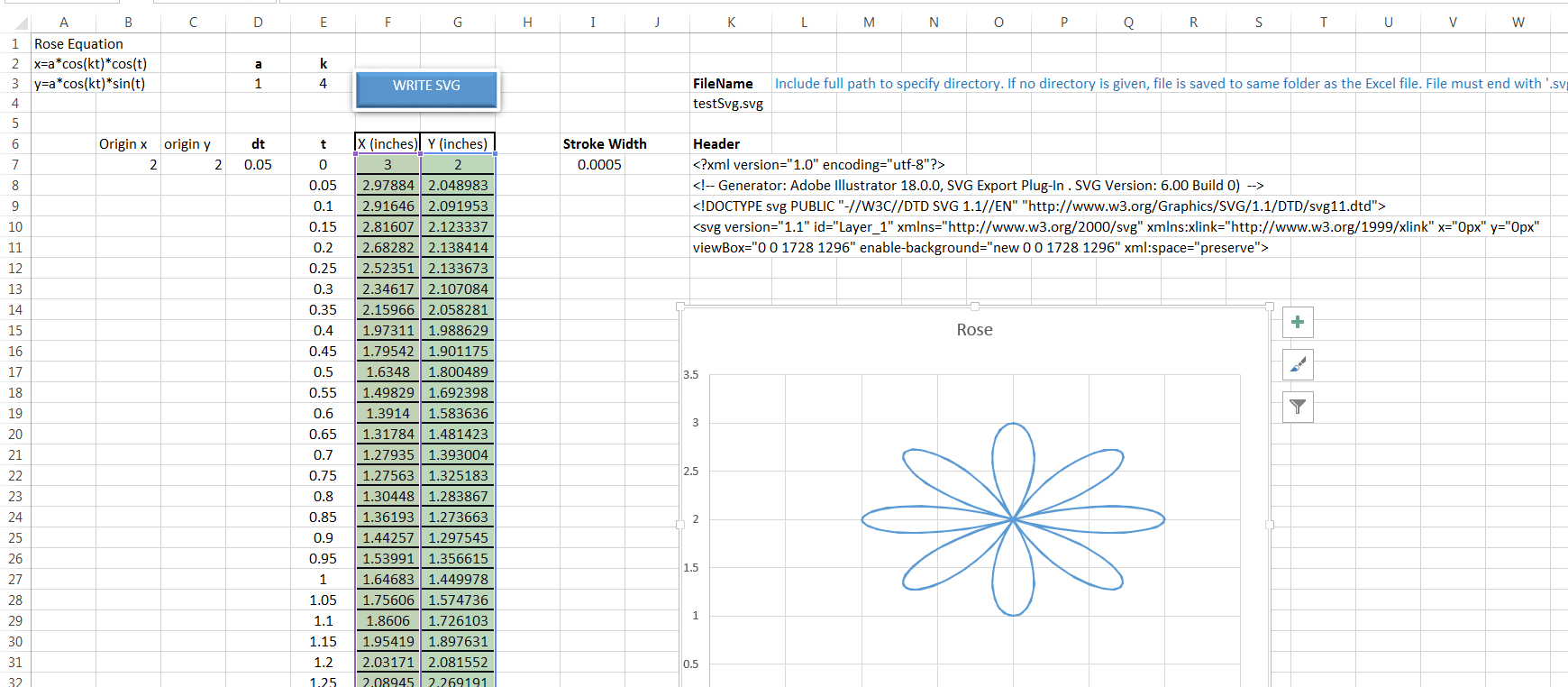Select column A header
Screen dimensions: 1568x687
point(63,23)
